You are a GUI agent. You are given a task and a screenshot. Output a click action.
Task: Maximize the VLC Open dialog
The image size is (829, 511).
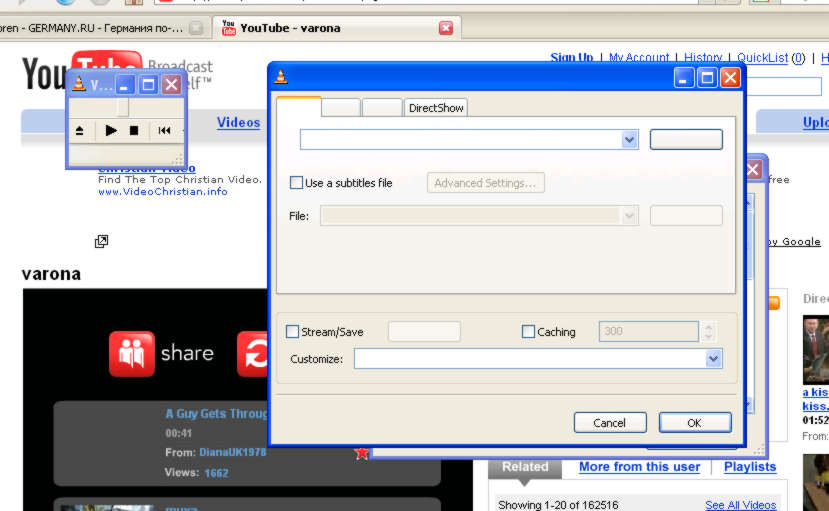(x=707, y=78)
